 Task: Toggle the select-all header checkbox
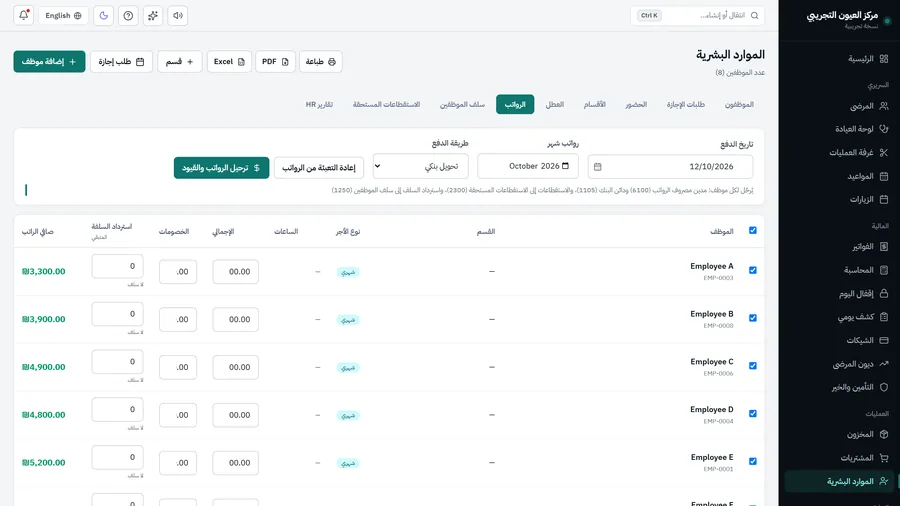752,231
